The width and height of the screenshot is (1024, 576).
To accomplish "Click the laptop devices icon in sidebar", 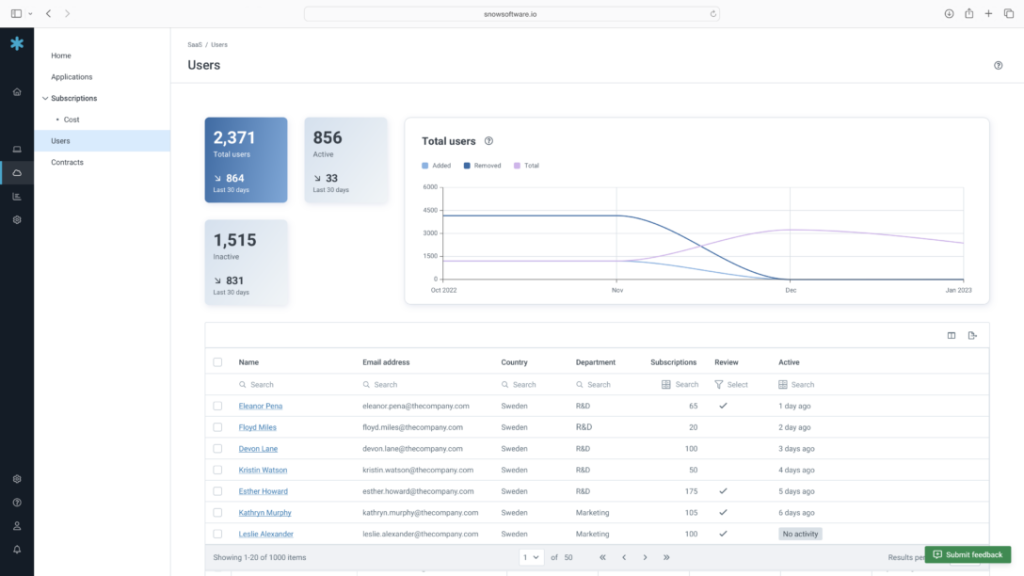I will [16, 148].
